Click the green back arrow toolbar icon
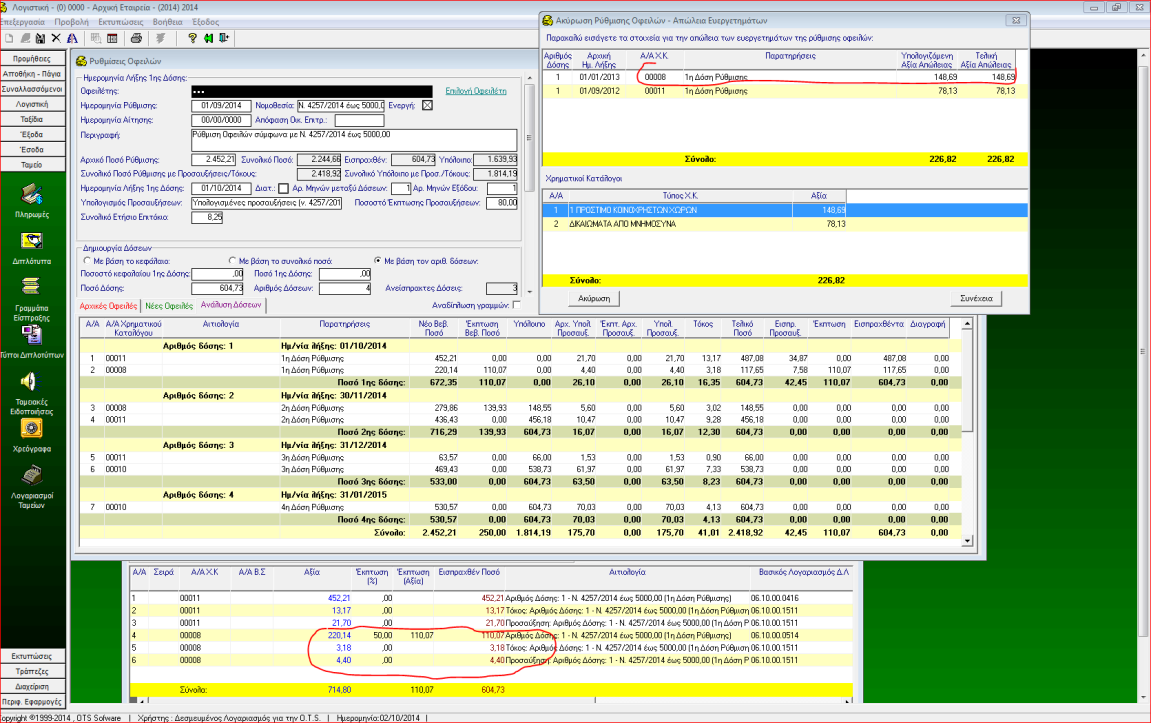This screenshot has width=1151, height=723. (x=208, y=38)
